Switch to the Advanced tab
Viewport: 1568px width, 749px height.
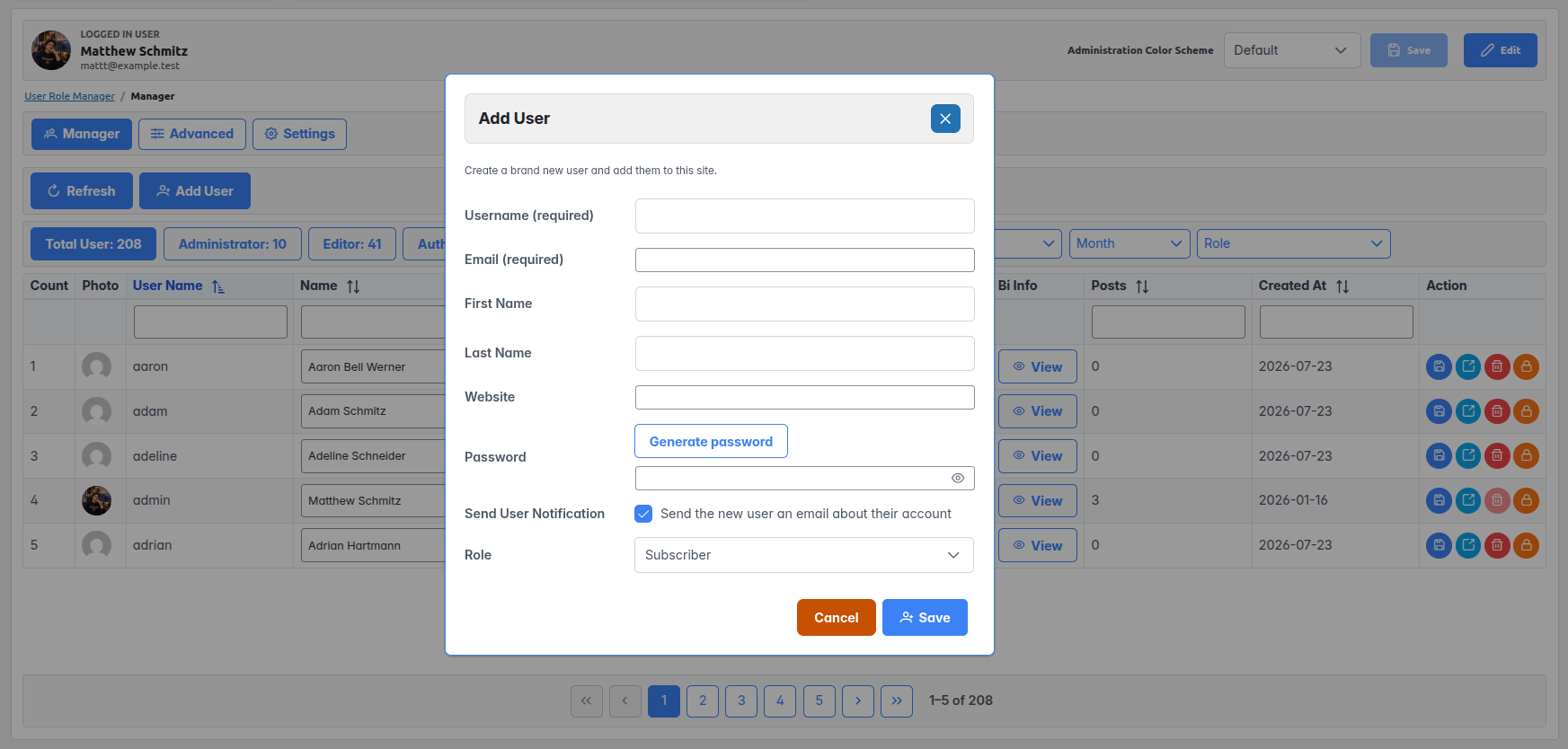coord(192,134)
